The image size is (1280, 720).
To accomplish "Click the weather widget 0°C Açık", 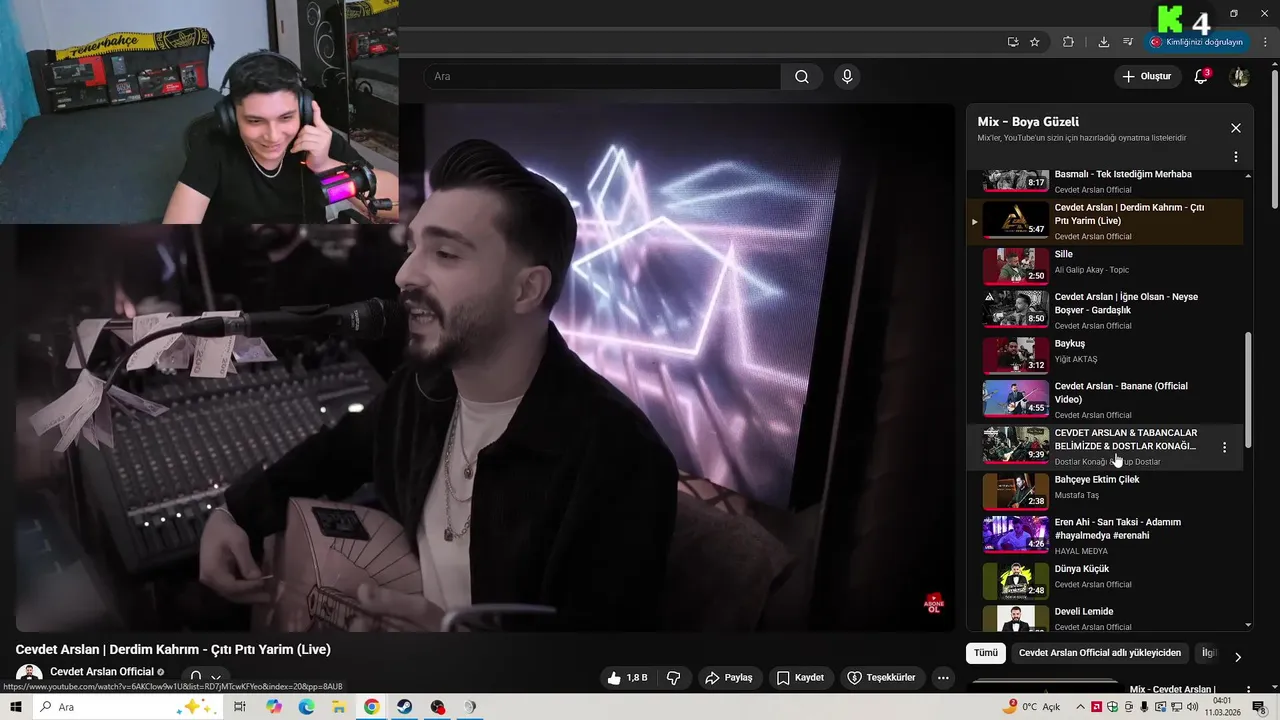I will [1032, 707].
